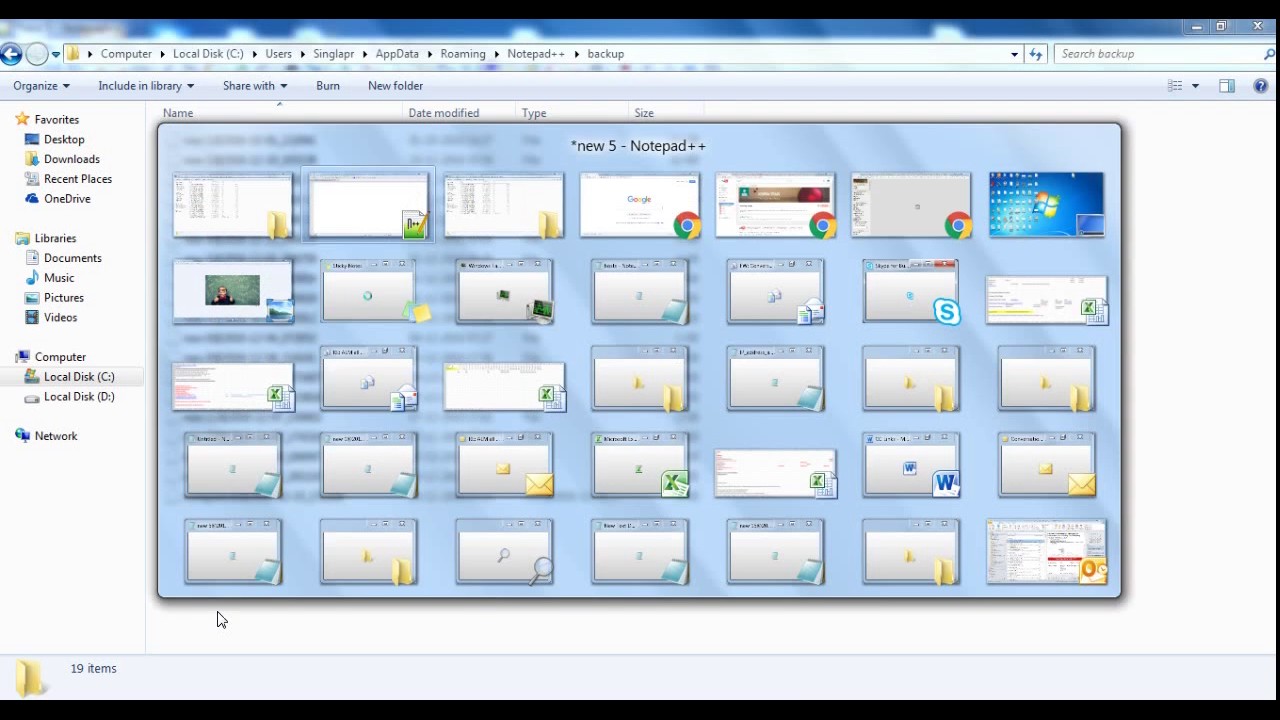Screen dimensions: 1280x720
Task: Click Computer in the navigation pane
Action: pos(60,357)
